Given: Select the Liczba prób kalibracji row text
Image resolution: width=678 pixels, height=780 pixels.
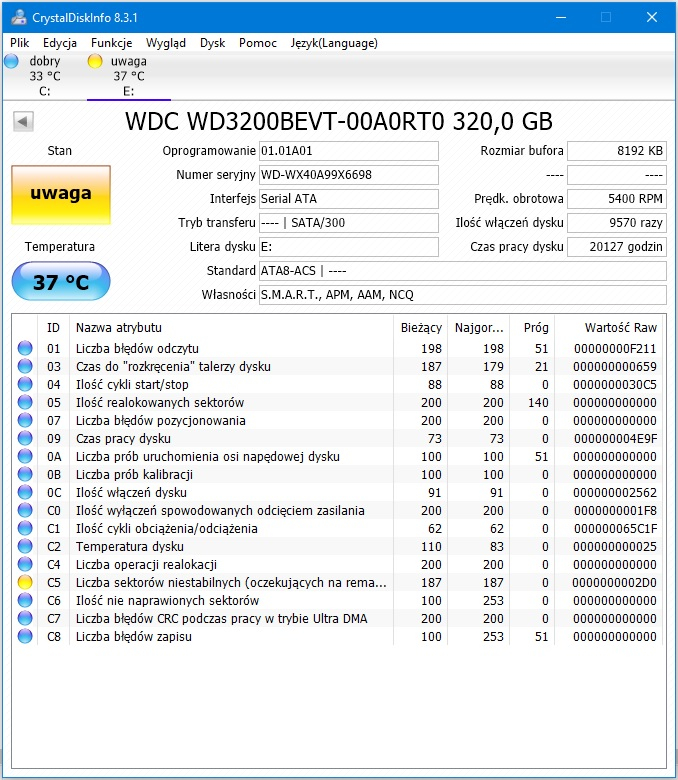Looking at the screenshot, I should pos(134,474).
